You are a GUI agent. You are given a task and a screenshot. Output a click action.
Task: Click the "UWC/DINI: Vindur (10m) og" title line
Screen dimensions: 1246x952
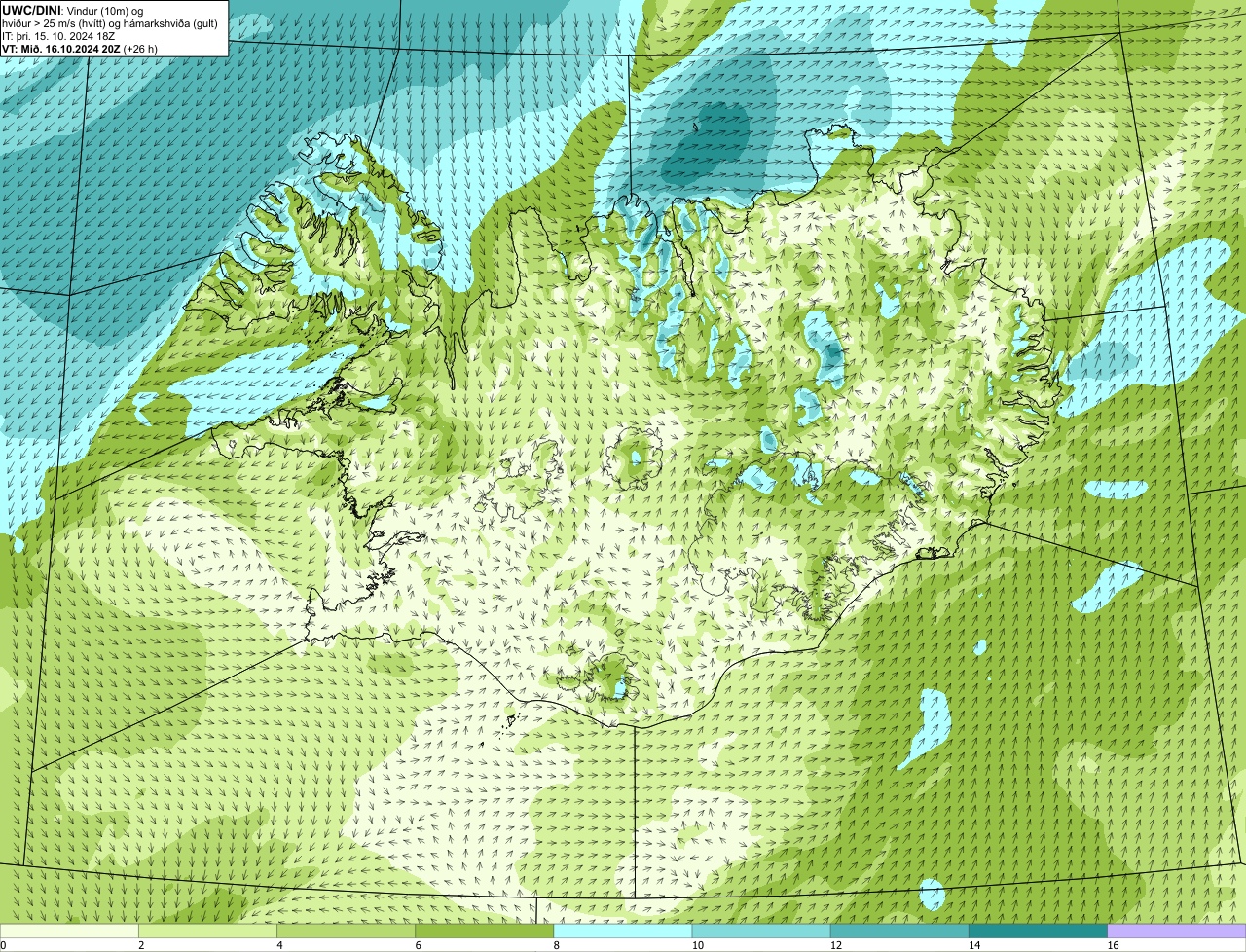click(73, 10)
